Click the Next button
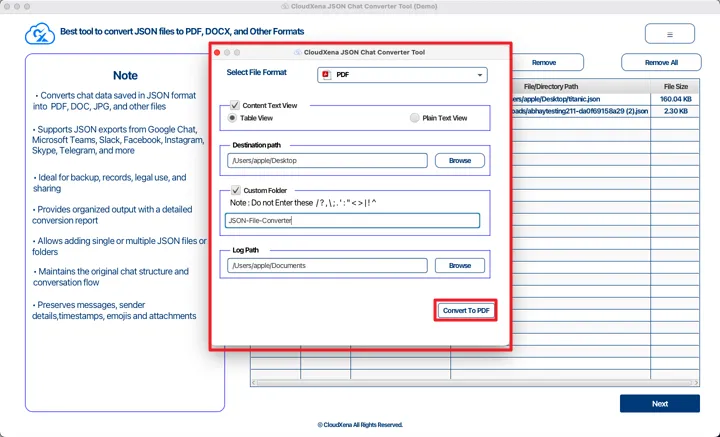720x437 pixels. tap(659, 404)
